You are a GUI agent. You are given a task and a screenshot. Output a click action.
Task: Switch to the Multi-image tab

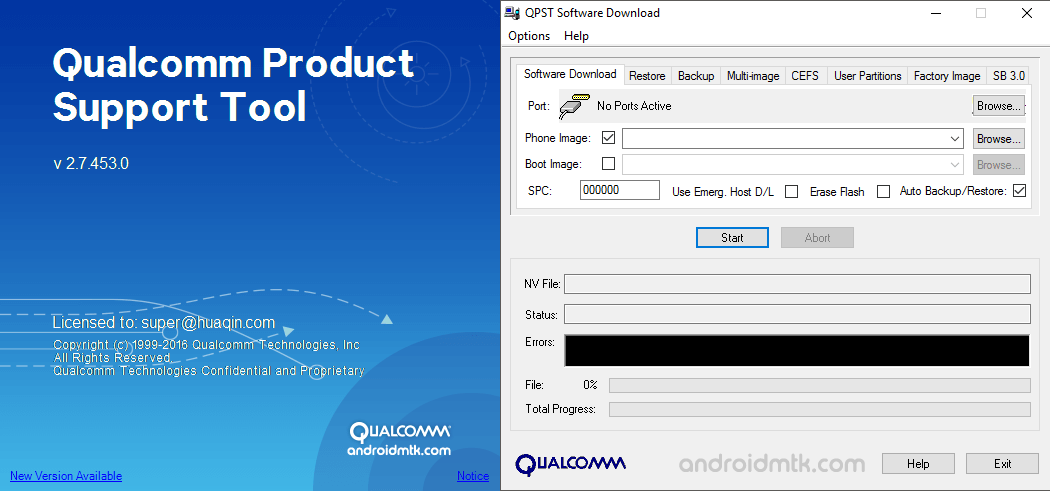pyautogui.click(x=752, y=76)
